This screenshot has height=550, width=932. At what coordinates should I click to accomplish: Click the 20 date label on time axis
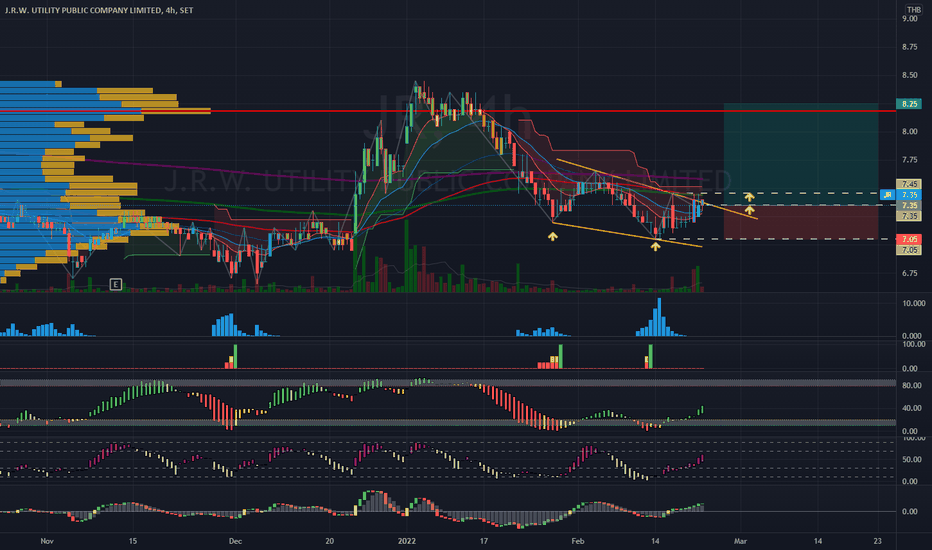pos(329,541)
